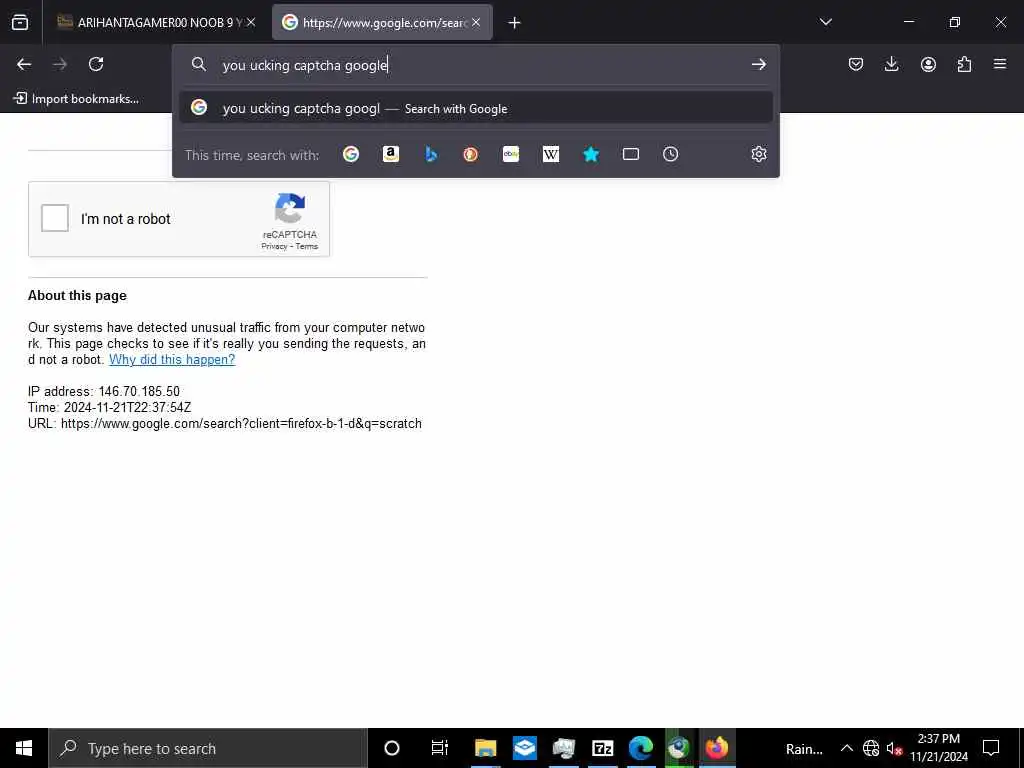Show hidden system tray icons
The height and width of the screenshot is (768, 1024).
[846, 748]
